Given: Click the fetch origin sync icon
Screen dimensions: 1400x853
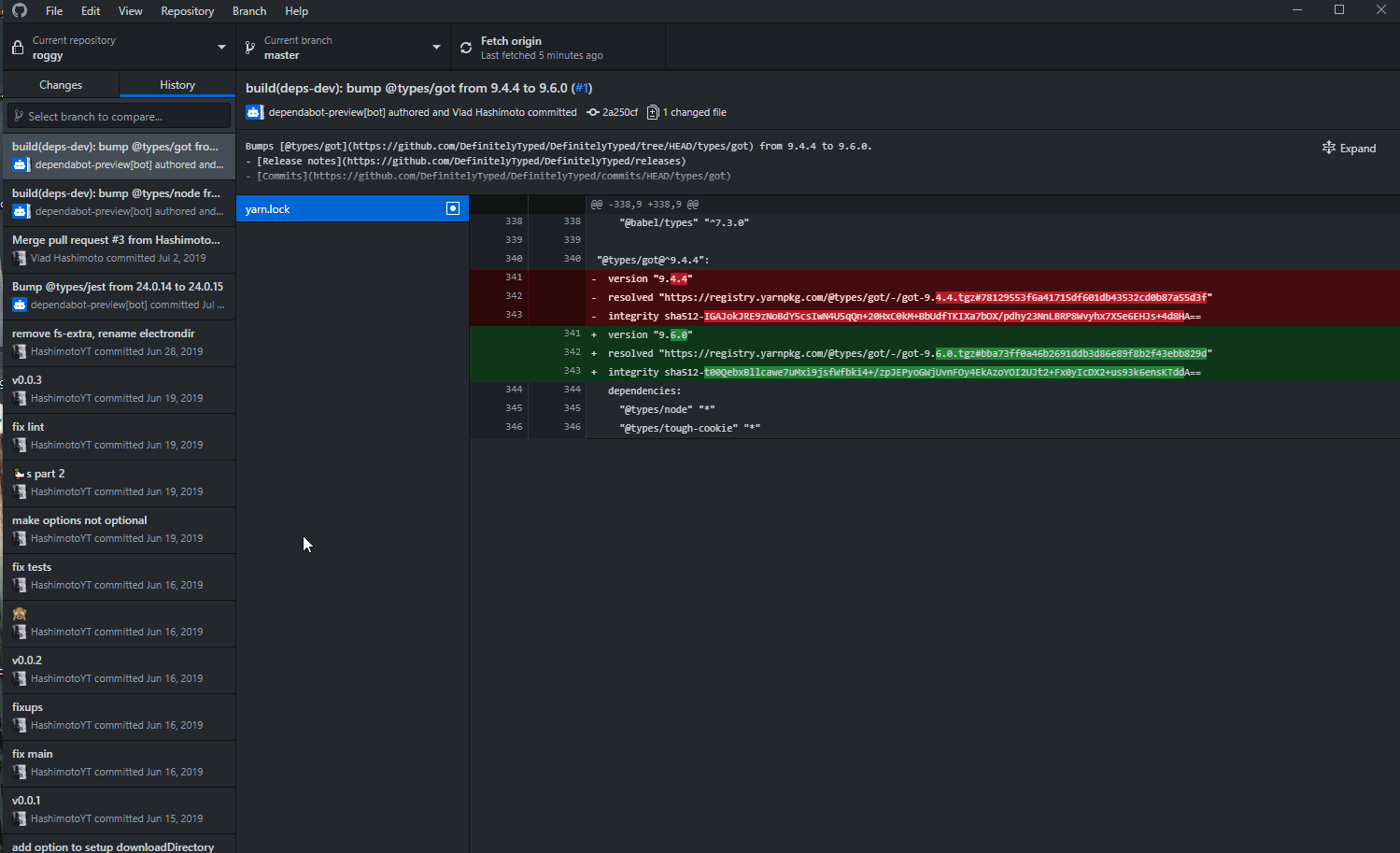Looking at the screenshot, I should (466, 48).
